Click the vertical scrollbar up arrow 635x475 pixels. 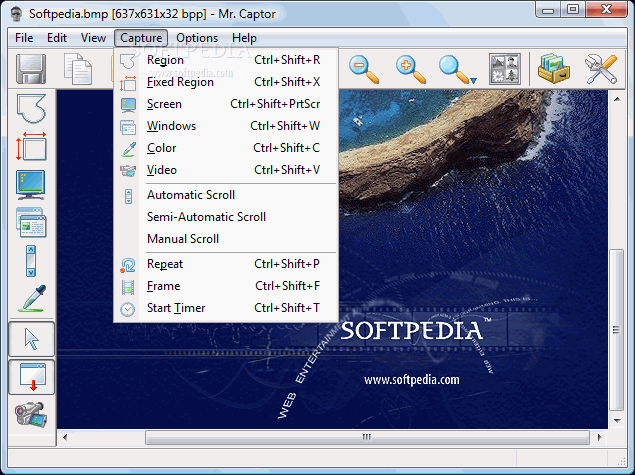(x=617, y=99)
